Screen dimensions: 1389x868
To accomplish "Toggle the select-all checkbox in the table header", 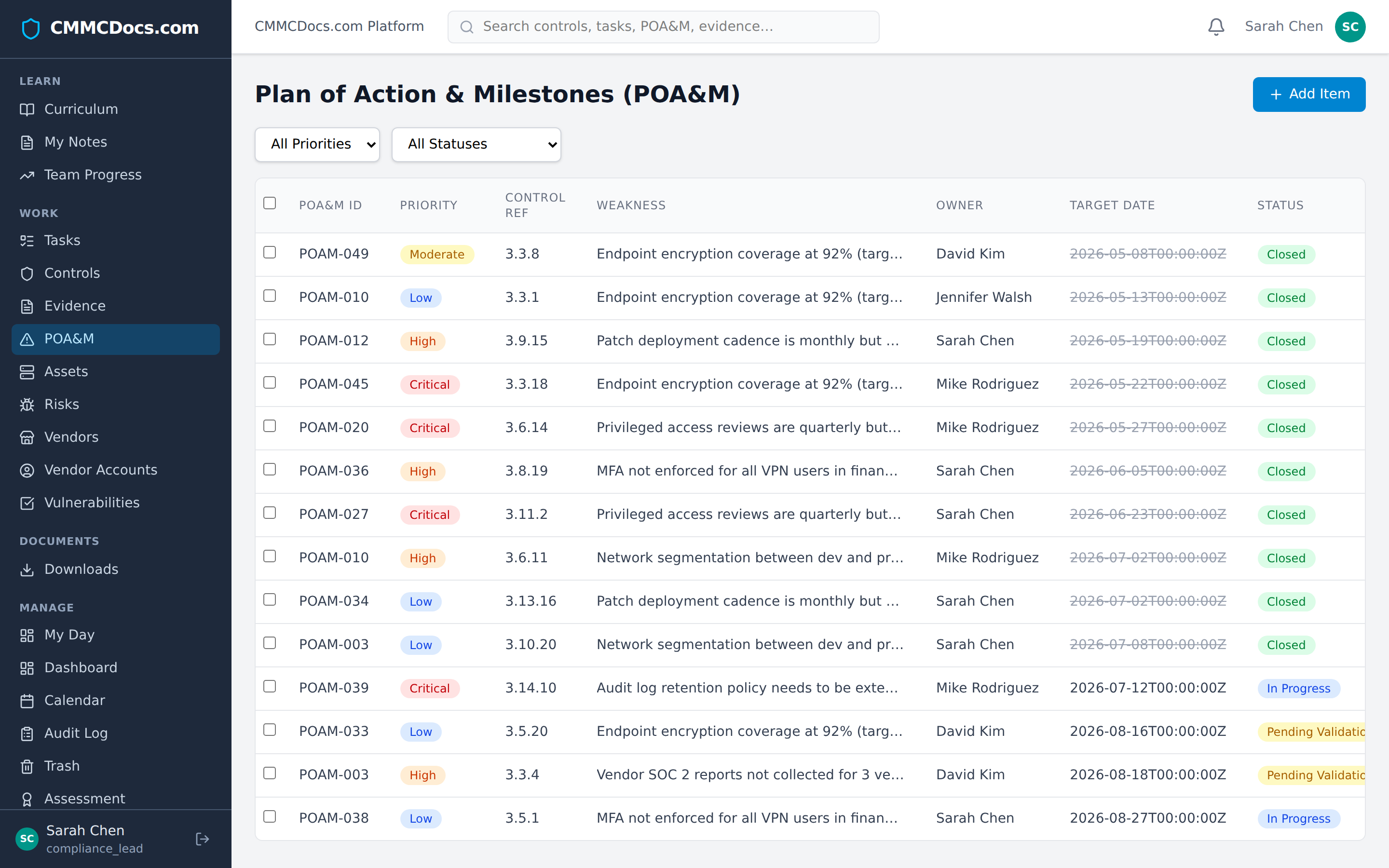I will click(270, 203).
